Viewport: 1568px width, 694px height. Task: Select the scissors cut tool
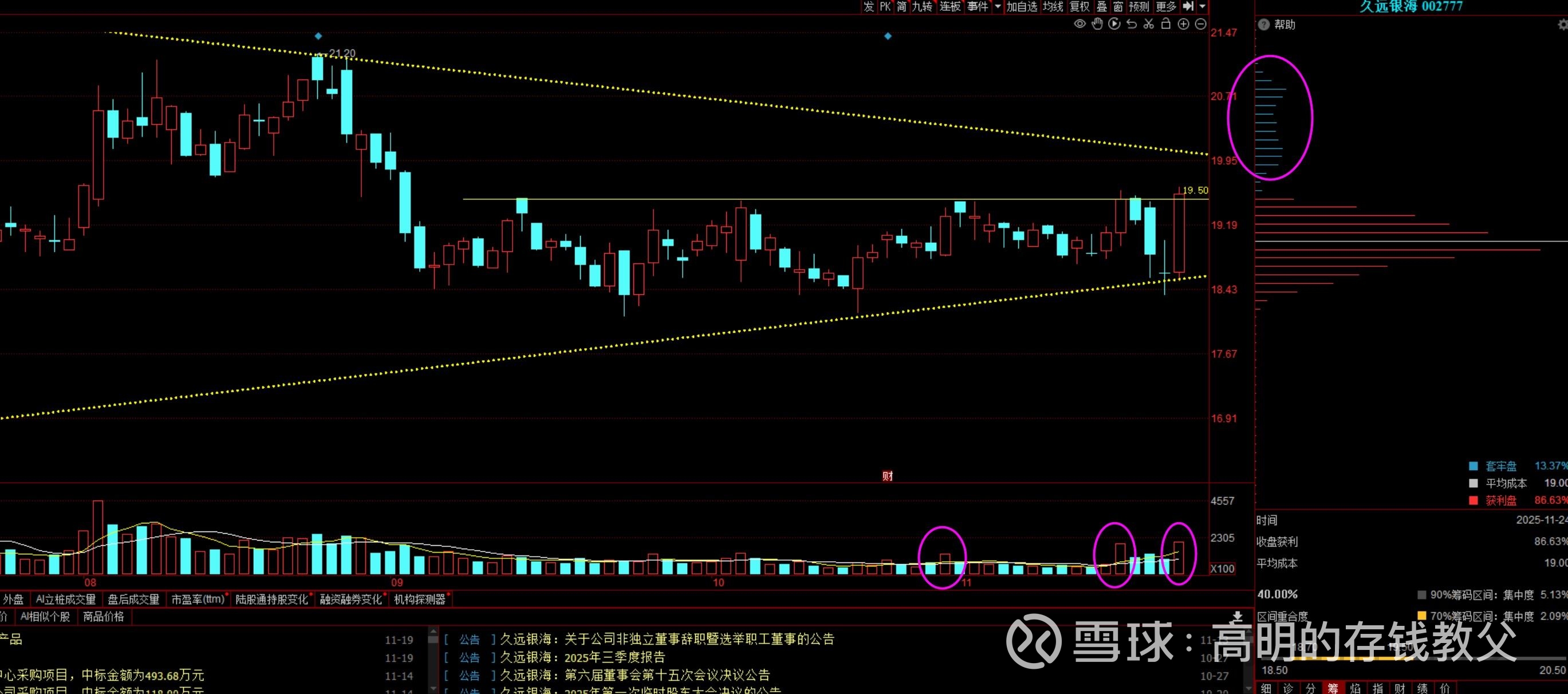(1149, 25)
